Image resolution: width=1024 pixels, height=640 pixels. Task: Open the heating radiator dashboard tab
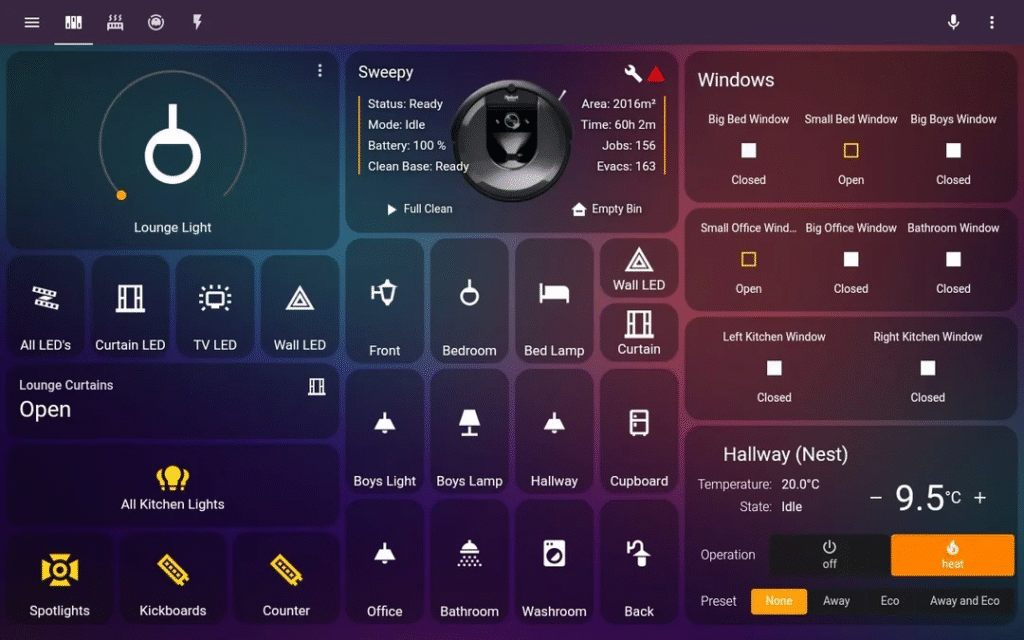click(115, 22)
